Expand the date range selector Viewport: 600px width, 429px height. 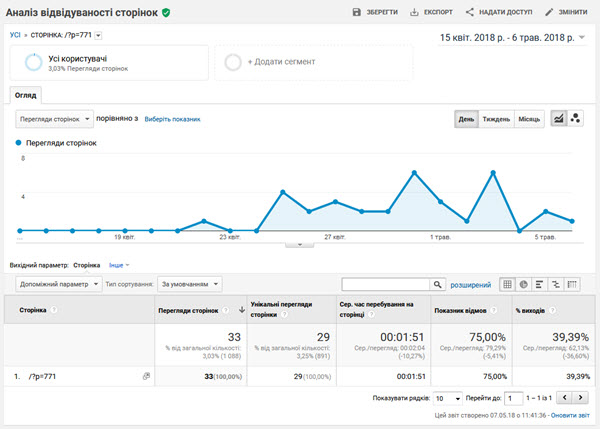[x=512, y=38]
